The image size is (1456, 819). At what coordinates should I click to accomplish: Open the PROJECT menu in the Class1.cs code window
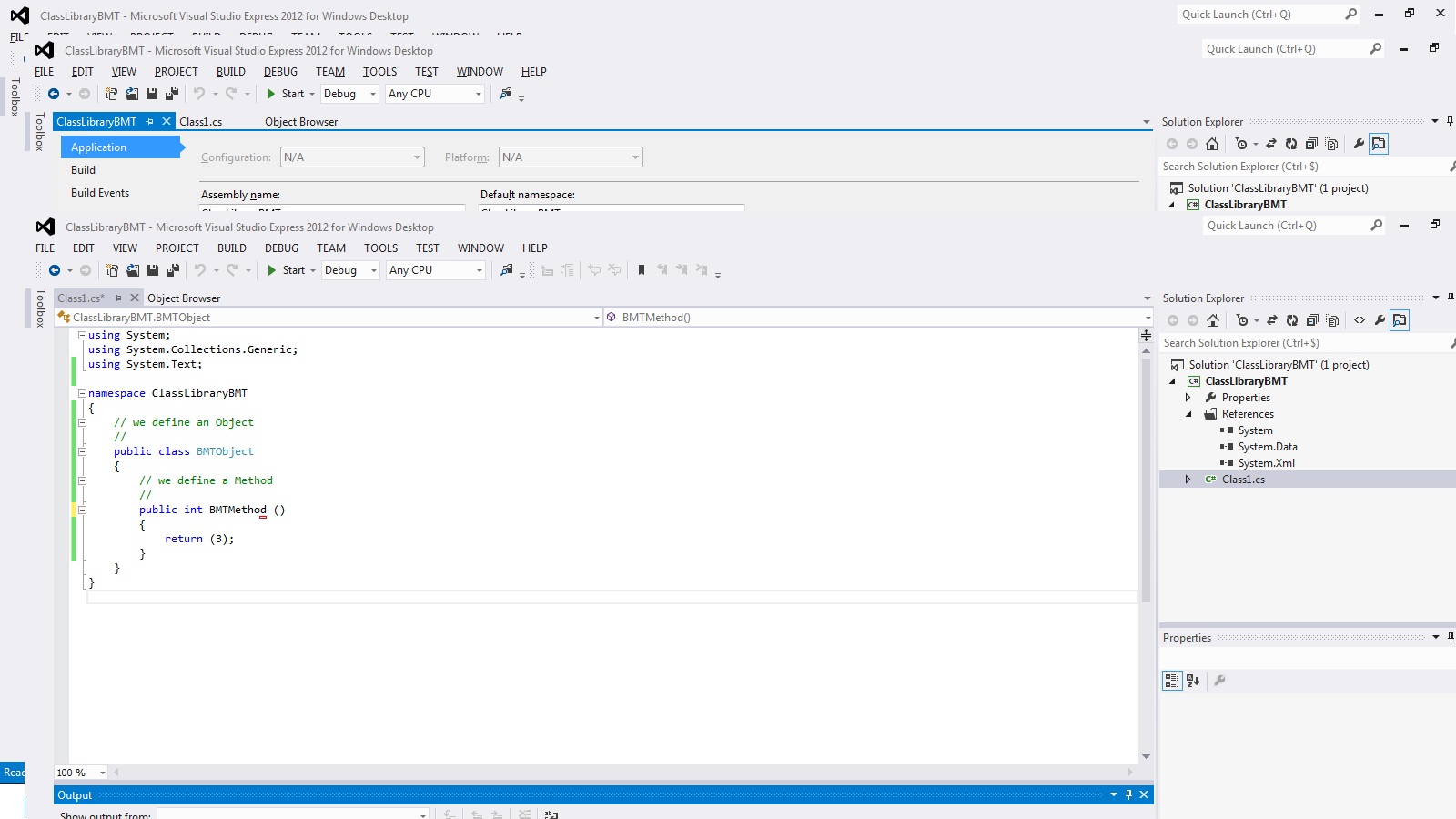pos(177,248)
